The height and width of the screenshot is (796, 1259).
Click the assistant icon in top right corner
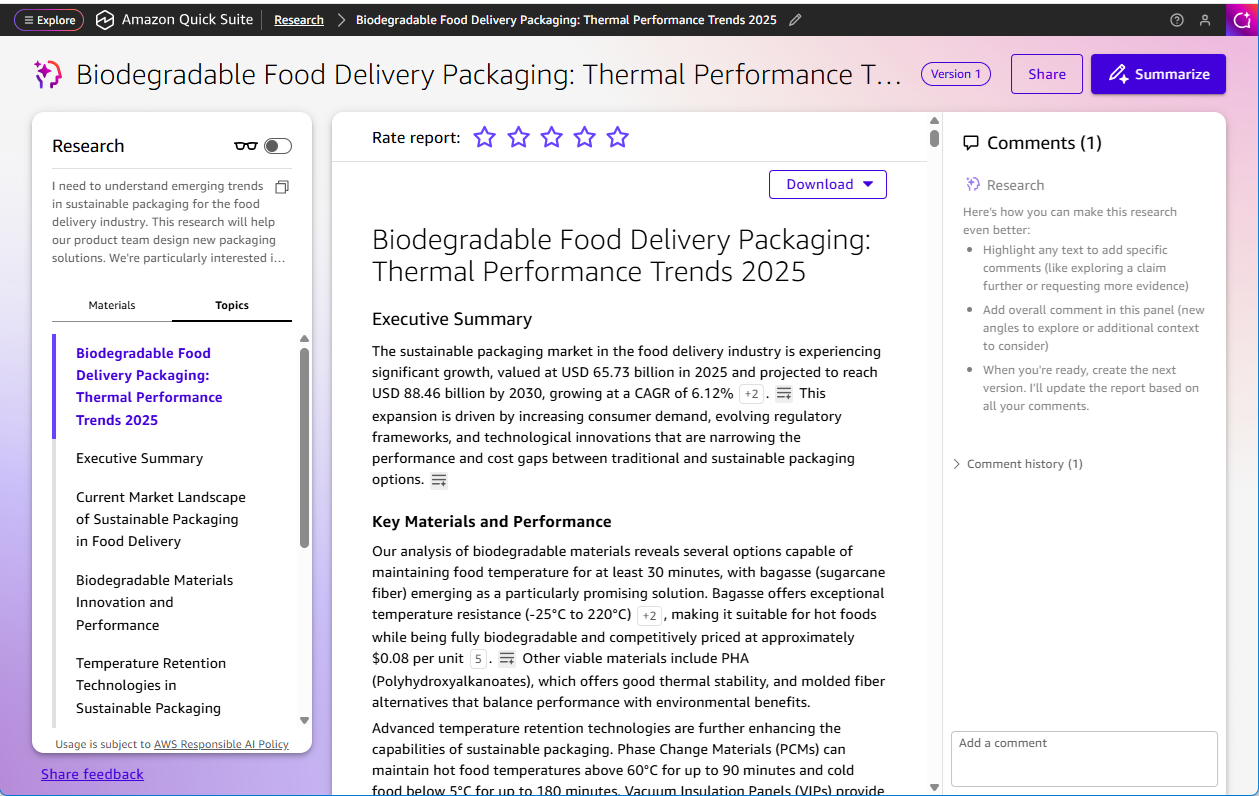[x=1241, y=19]
